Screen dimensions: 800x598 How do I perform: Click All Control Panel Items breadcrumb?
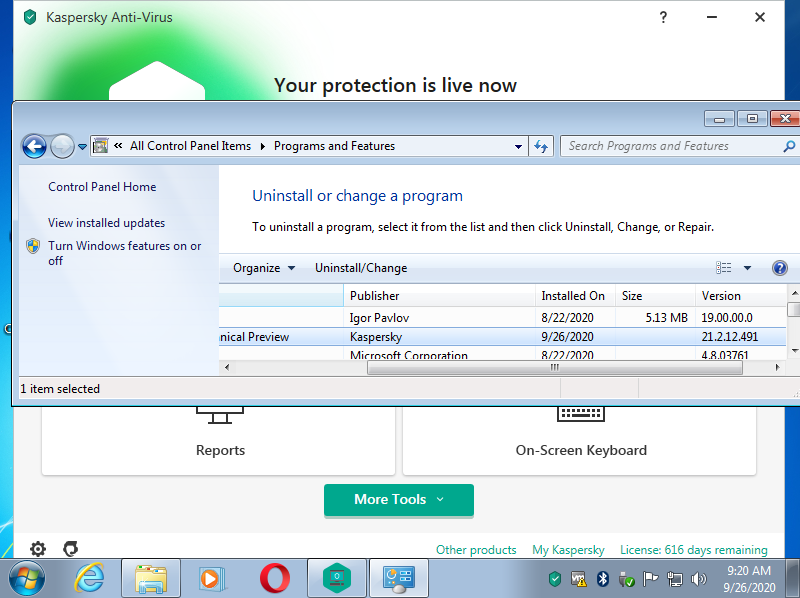(x=190, y=146)
